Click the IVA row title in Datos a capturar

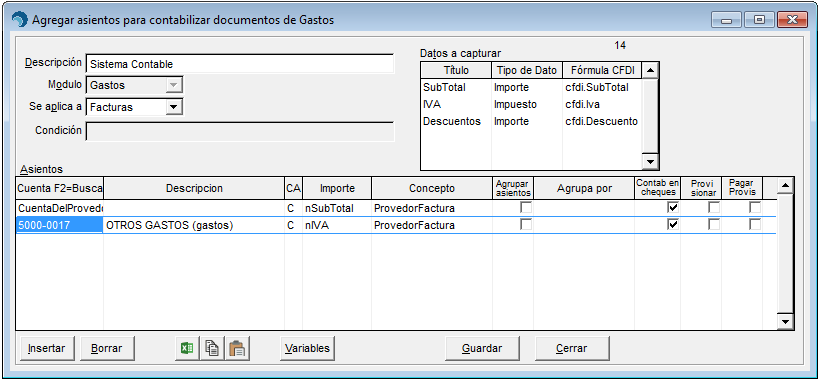456,104
